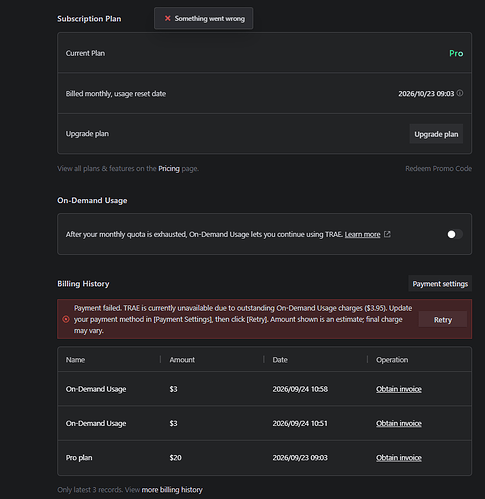The image size is (485, 499).
Task: Click the Pro plan name in billing table
Action: pos(79,458)
